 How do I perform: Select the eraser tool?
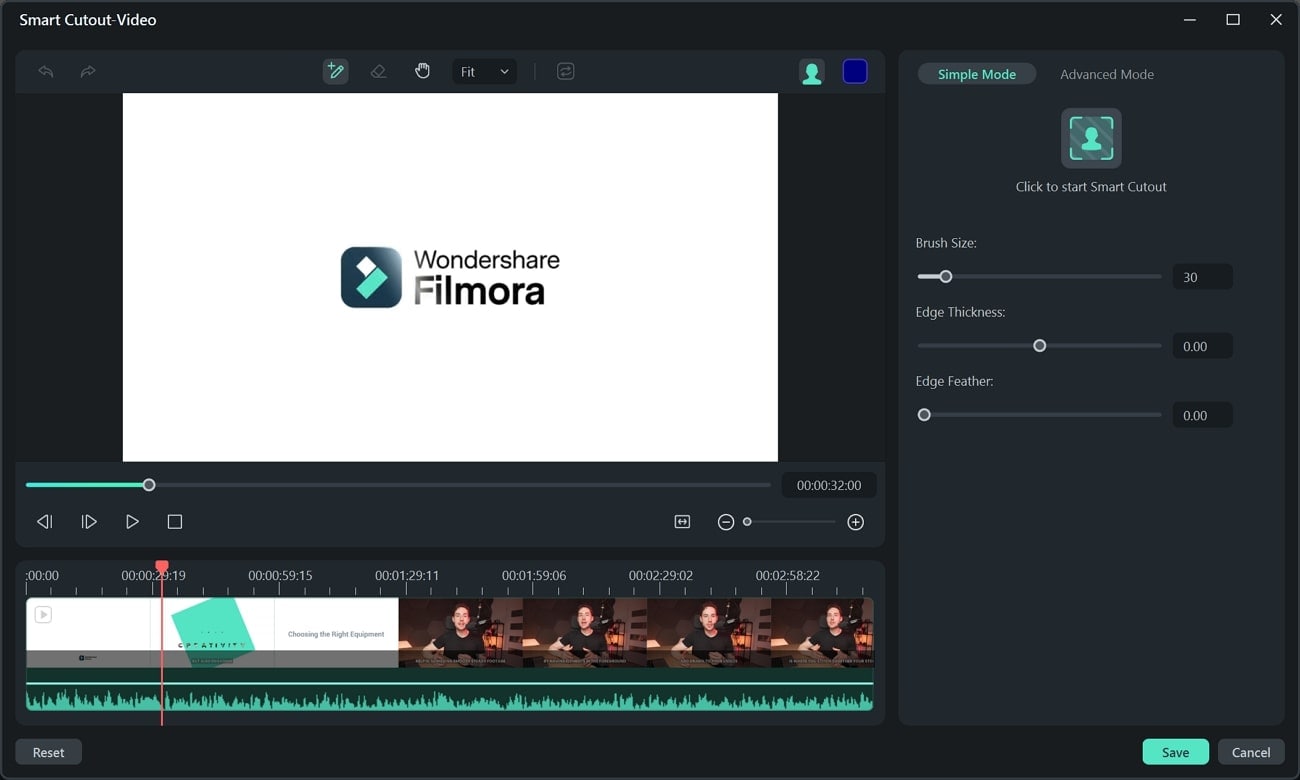378,72
